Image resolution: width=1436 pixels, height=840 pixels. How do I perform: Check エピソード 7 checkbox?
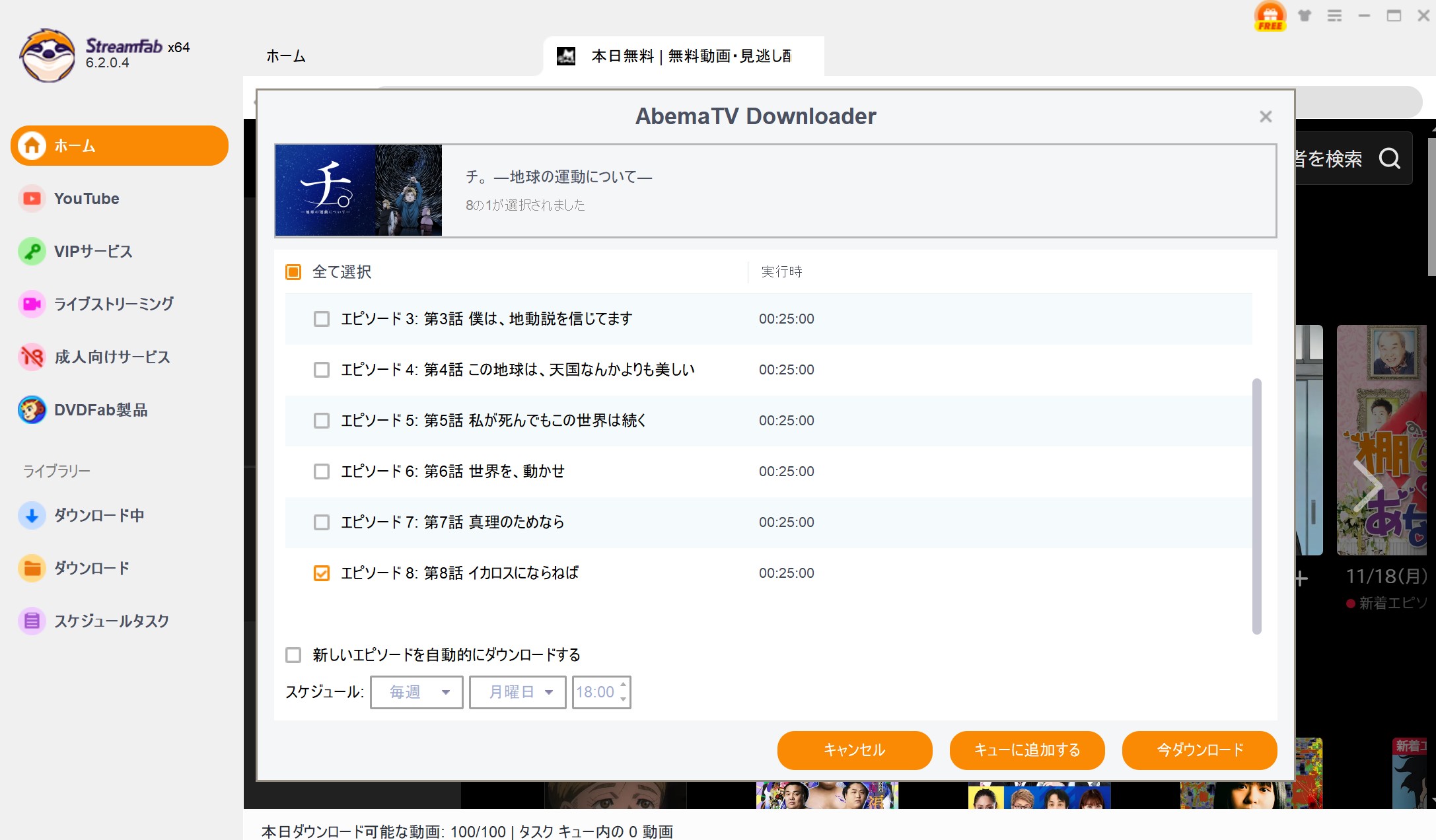[x=322, y=522]
